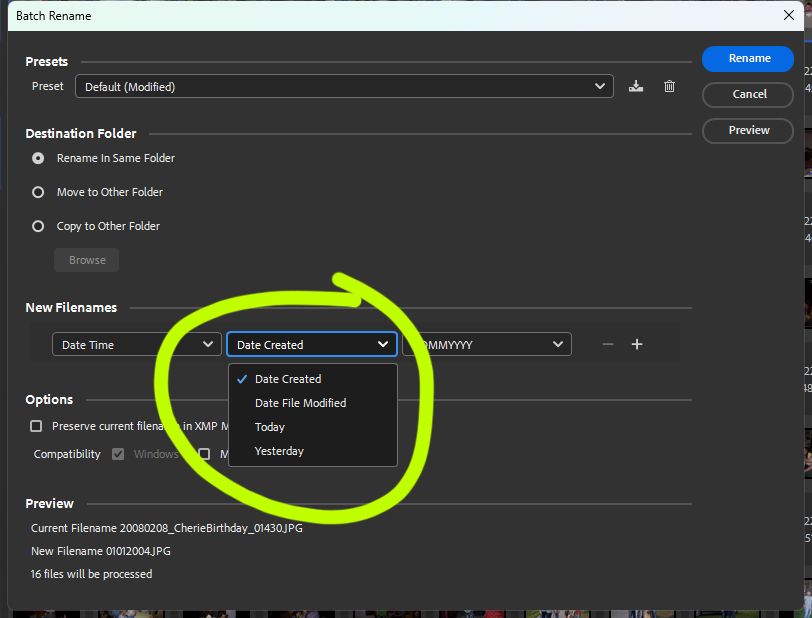Viewport: 812px width, 618px height.
Task: Click the Destination Folder heading
Action: pyautogui.click(x=81, y=134)
